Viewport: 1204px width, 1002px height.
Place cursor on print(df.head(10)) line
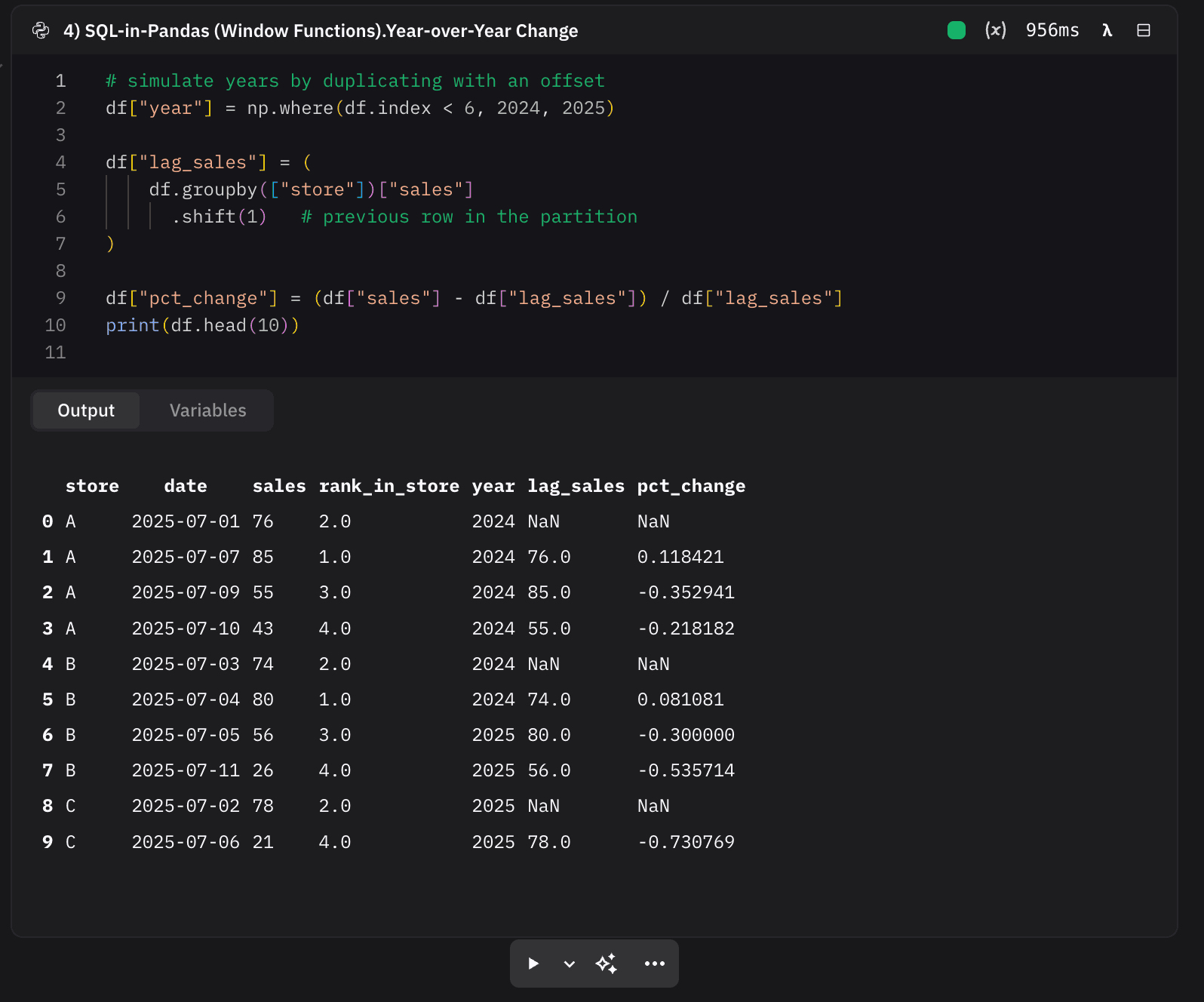[202, 325]
